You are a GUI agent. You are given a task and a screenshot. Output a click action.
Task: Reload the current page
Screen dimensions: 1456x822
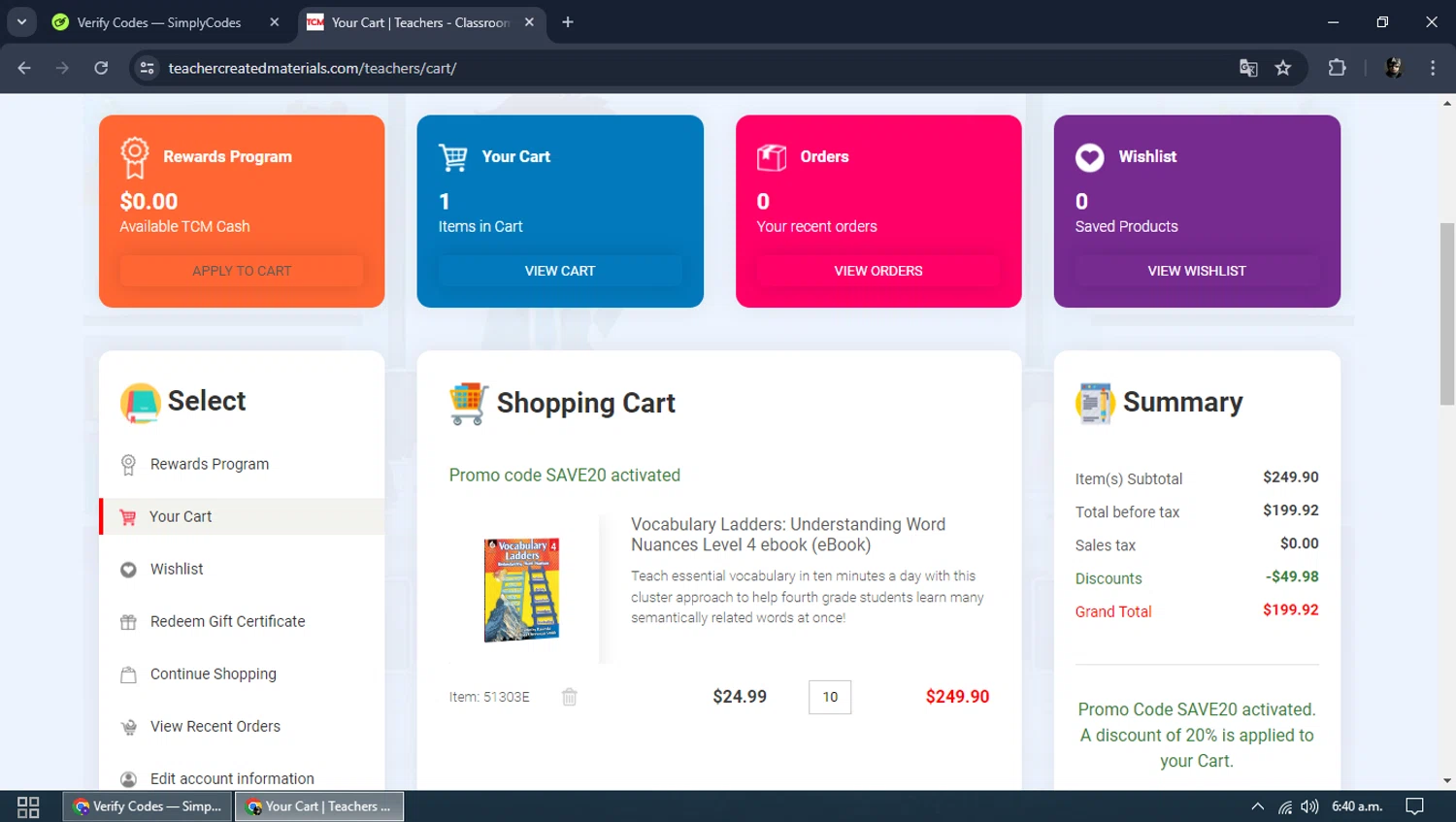(x=101, y=68)
